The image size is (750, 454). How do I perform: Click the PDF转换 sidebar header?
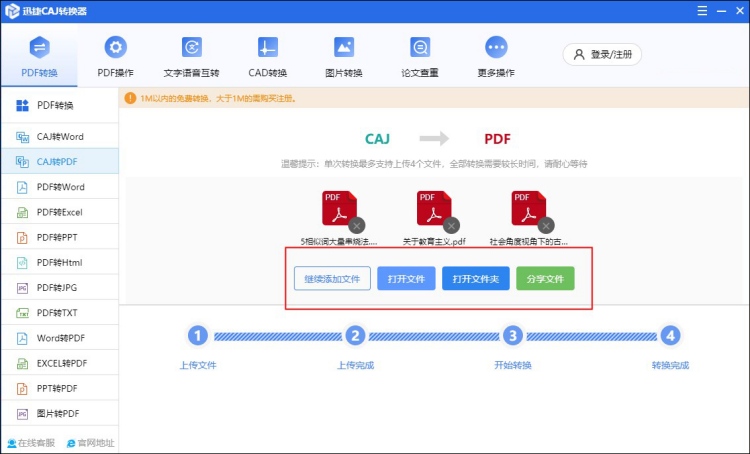point(60,105)
